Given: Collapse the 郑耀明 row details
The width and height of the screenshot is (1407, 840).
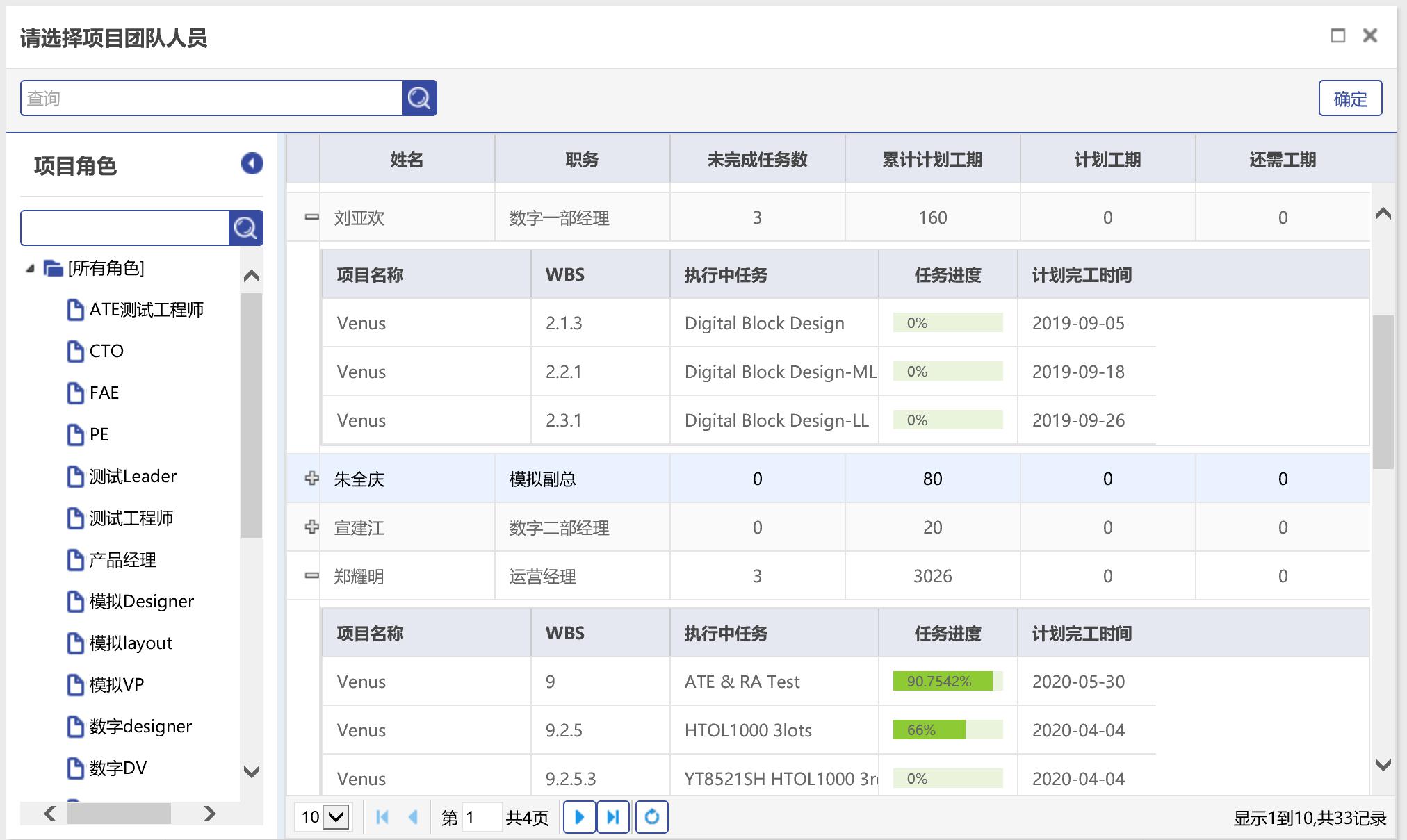Looking at the screenshot, I should [311, 576].
